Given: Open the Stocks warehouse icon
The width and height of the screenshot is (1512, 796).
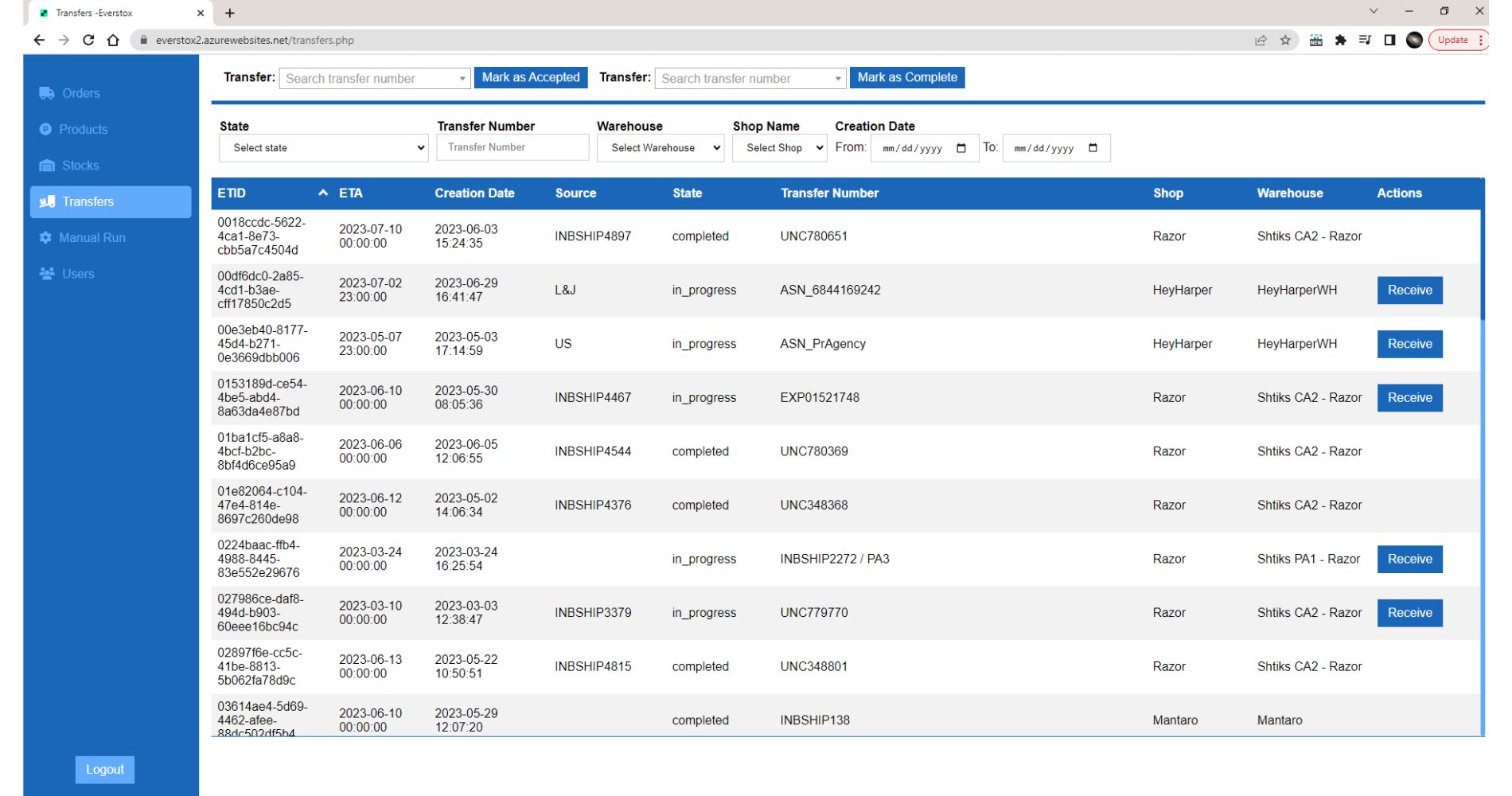Looking at the screenshot, I should [x=47, y=166].
